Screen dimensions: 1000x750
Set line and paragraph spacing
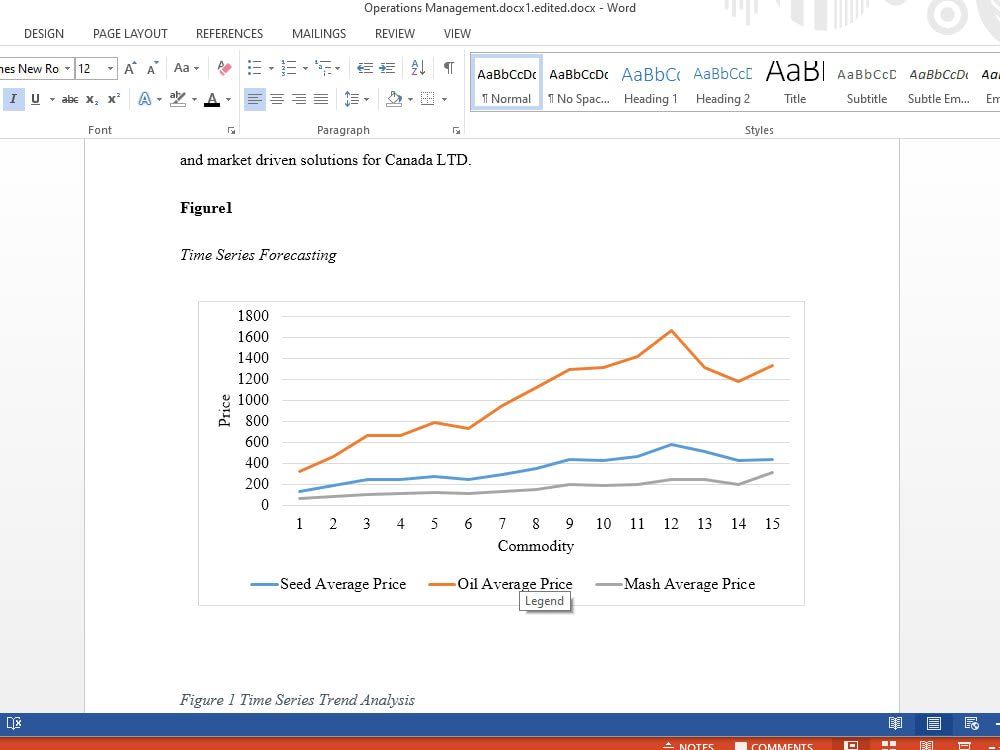(x=351, y=99)
